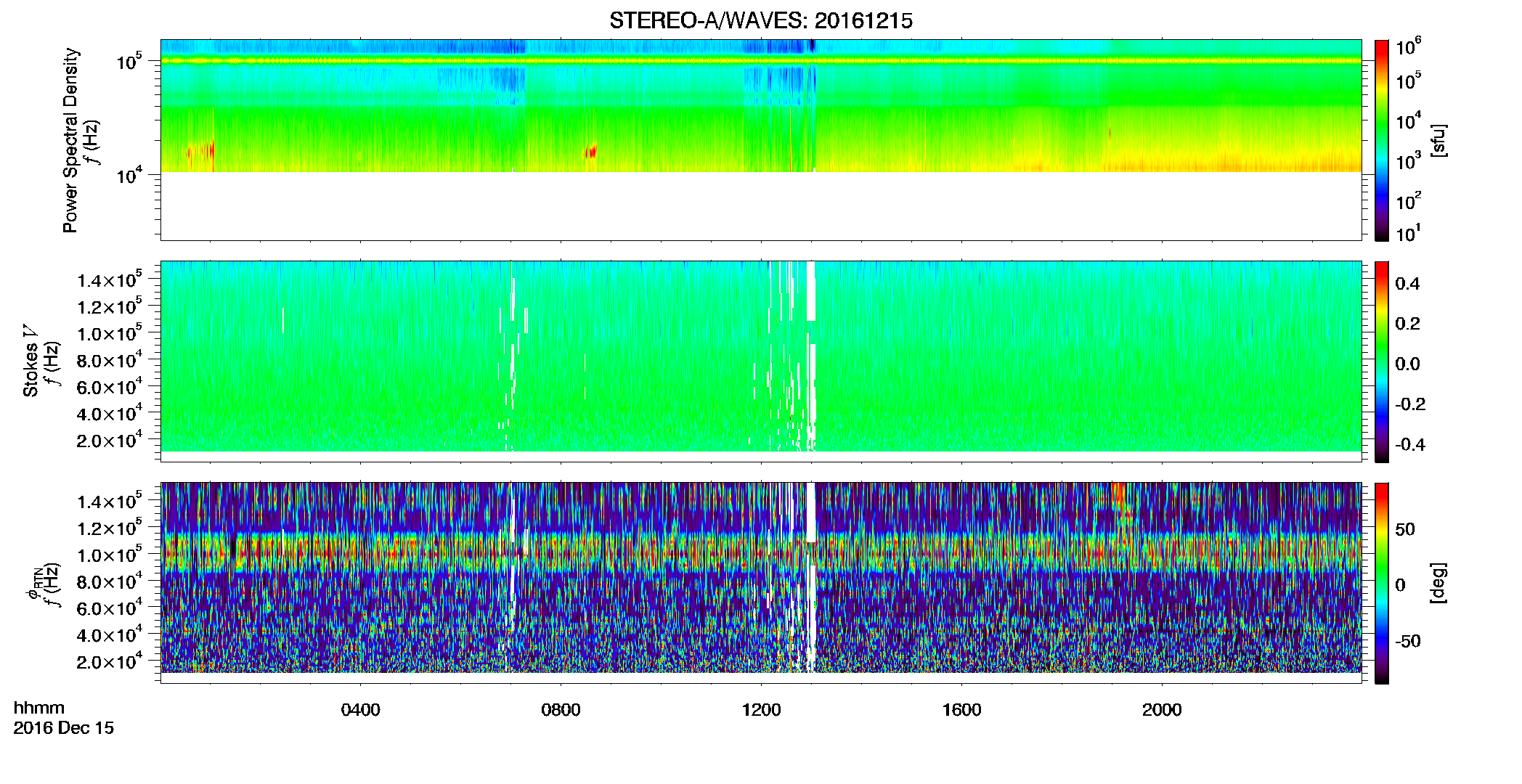Viewport: 1522px width, 784px height.
Task: Click the 2000 time tick label
Action: 1162,710
